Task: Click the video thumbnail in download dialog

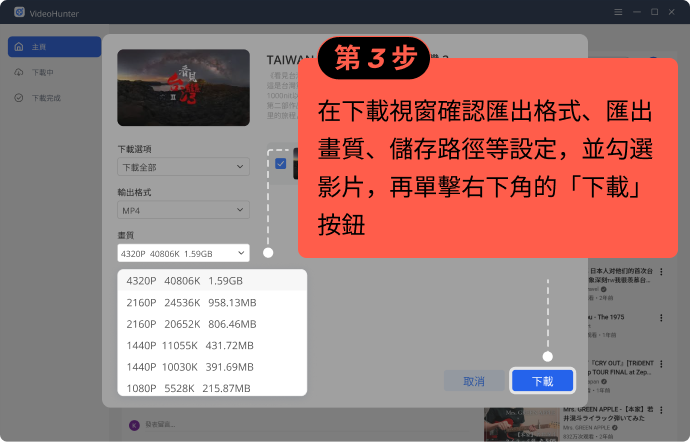Action: point(184,88)
